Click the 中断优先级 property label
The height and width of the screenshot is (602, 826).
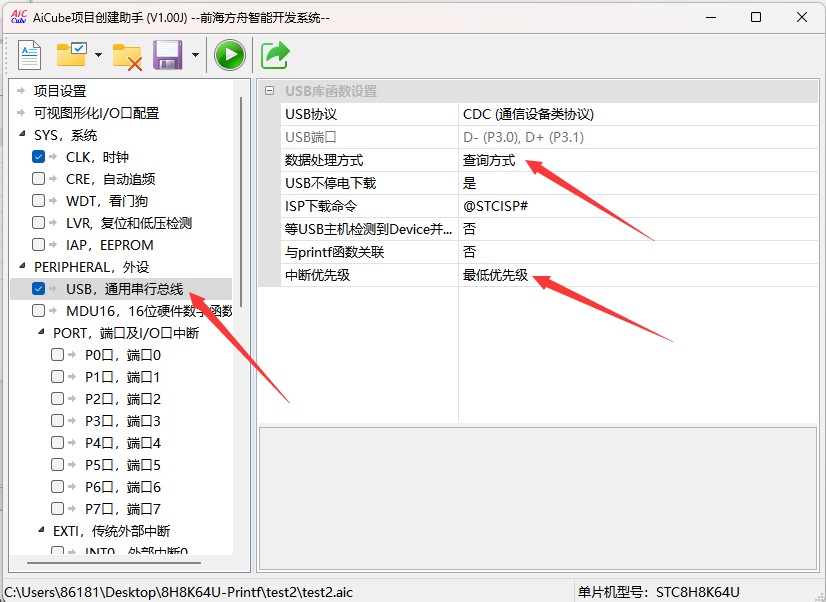[x=317, y=275]
